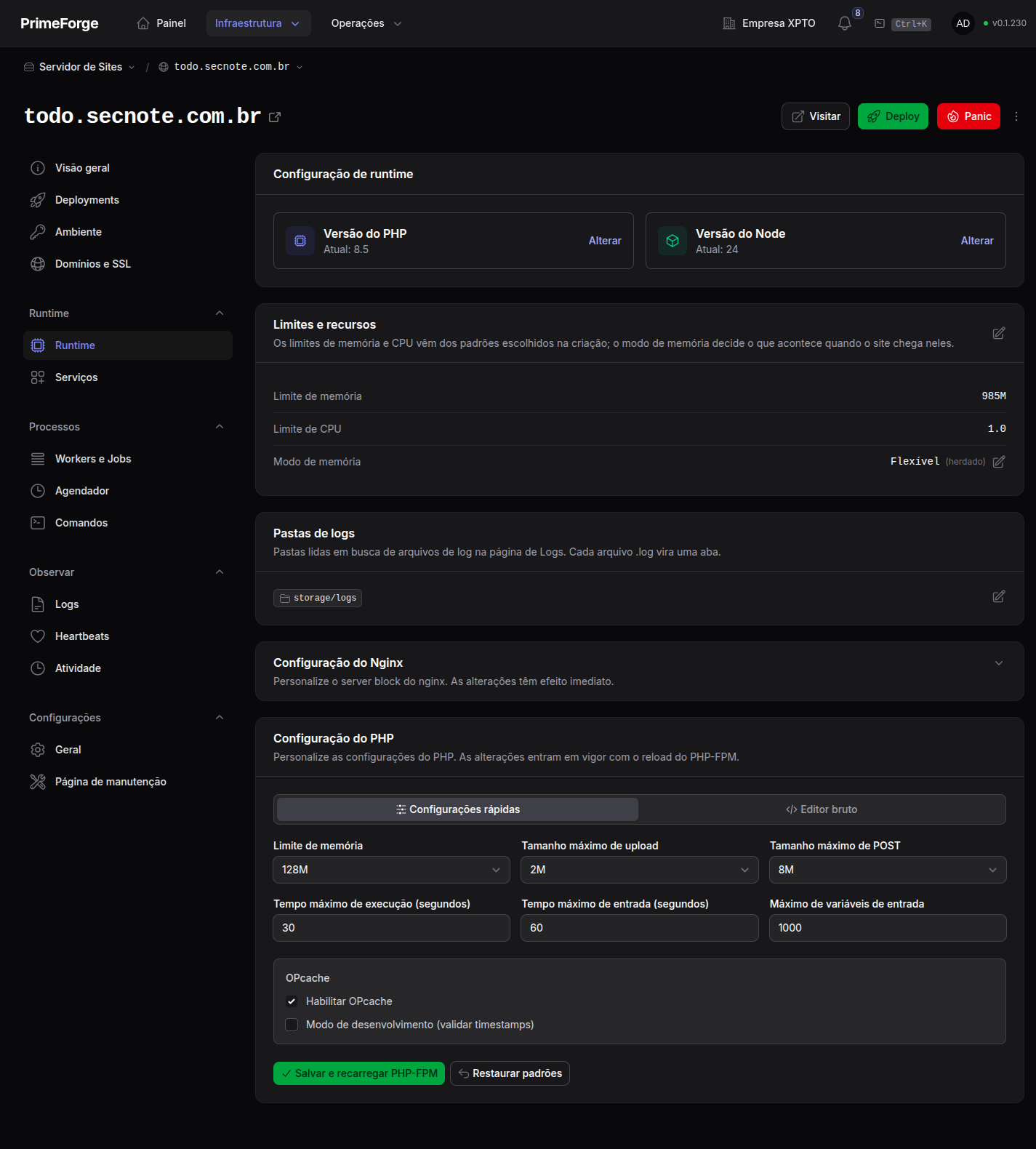Disable the Habilitar OPcache checkbox
Image resolution: width=1036 pixels, height=1149 pixels.
[292, 1001]
